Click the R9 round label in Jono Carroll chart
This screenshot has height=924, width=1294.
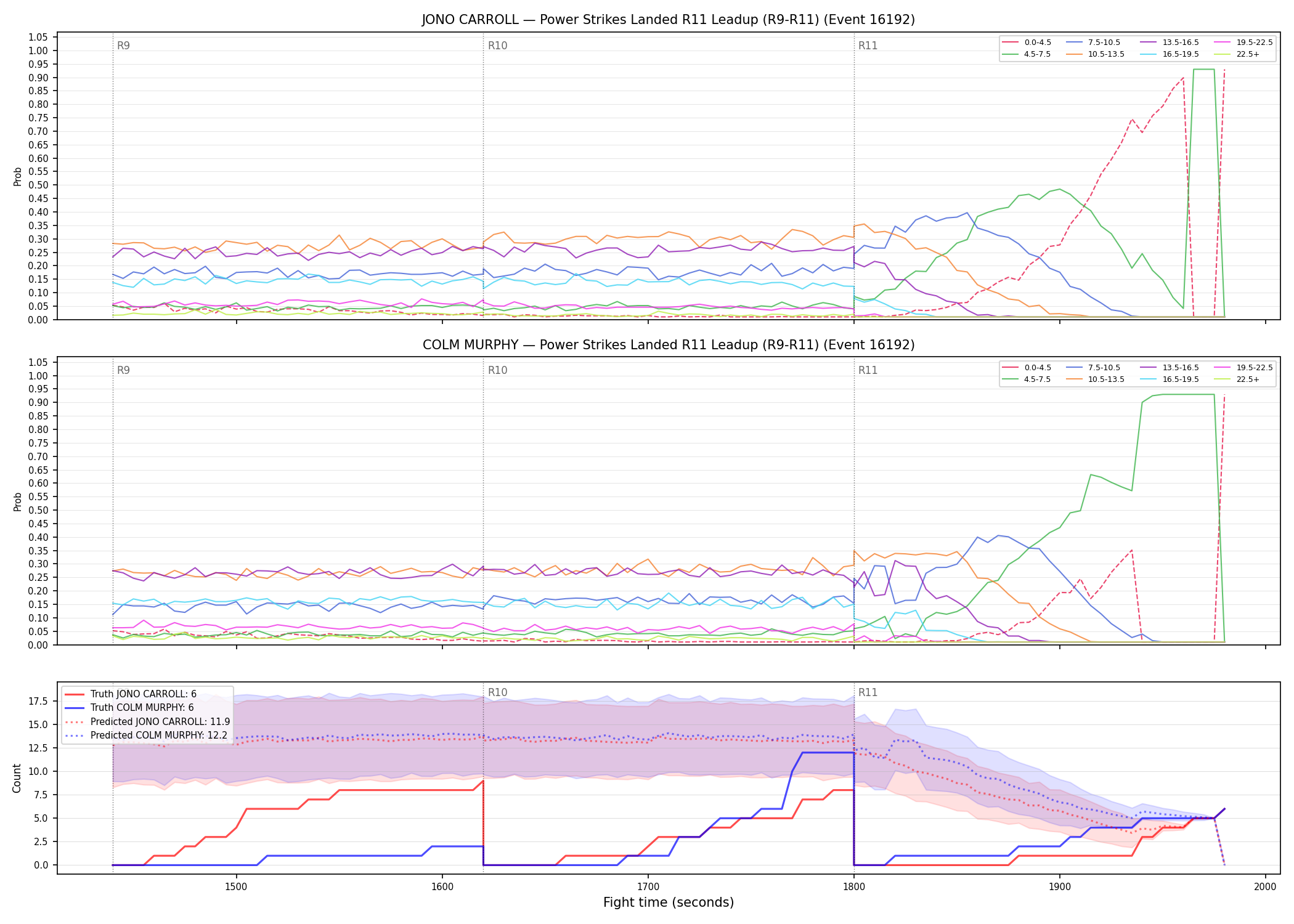123,46
